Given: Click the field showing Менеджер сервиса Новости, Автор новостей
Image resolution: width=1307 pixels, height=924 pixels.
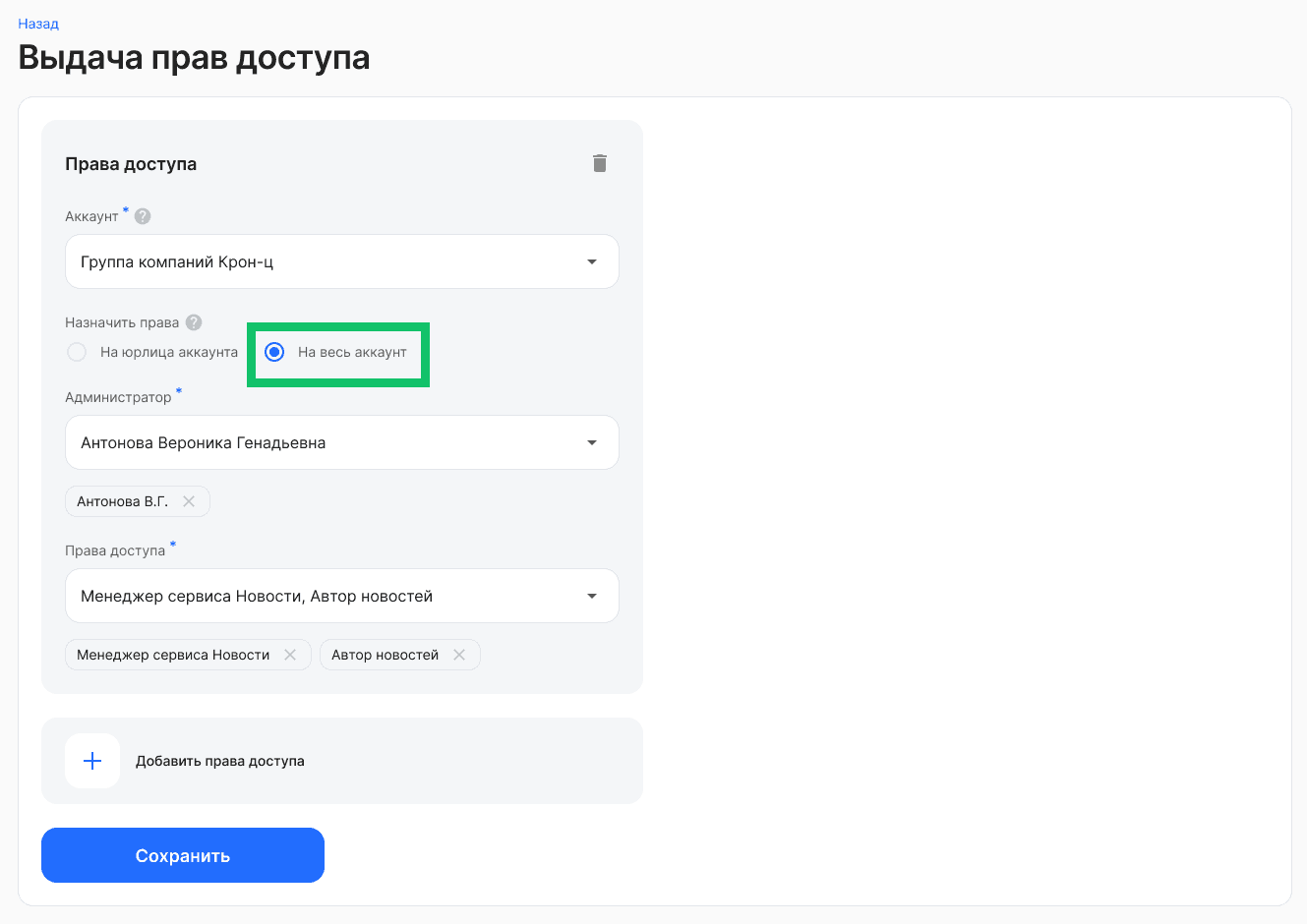Looking at the screenshot, I should (x=295, y=596).
